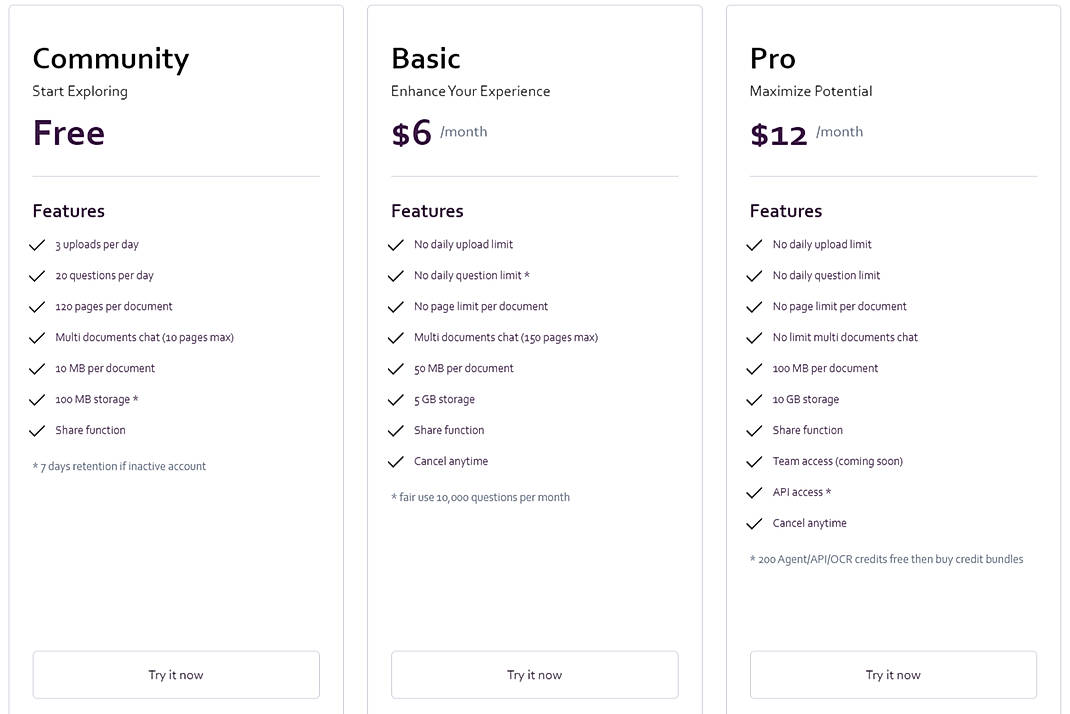Click the 'Free' price label
This screenshot has width=1070, height=714.
68,132
